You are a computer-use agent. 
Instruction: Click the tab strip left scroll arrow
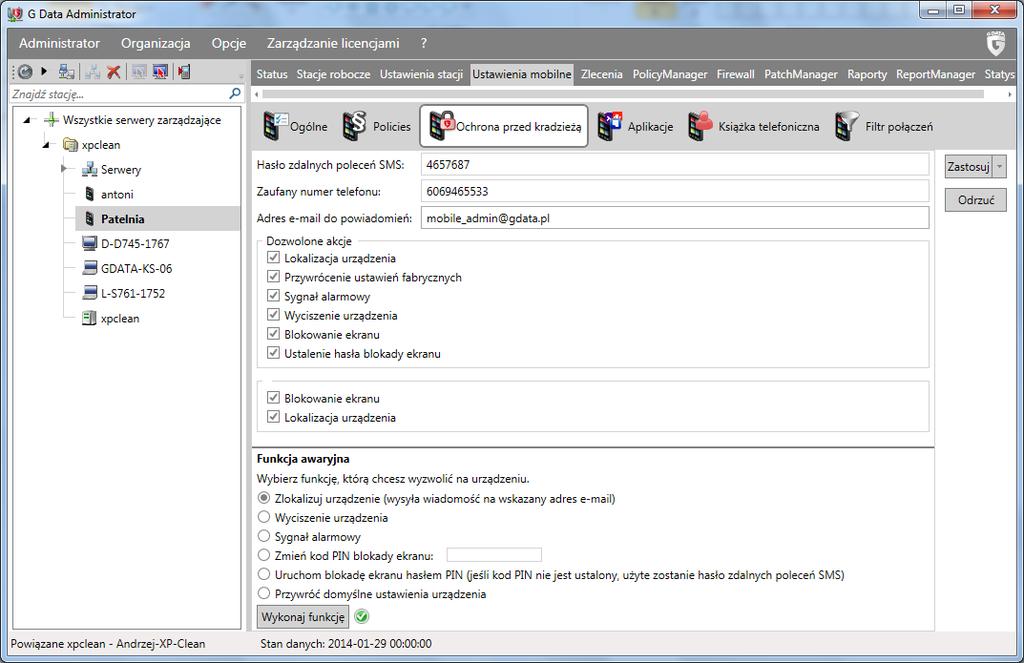pyautogui.click(x=257, y=94)
